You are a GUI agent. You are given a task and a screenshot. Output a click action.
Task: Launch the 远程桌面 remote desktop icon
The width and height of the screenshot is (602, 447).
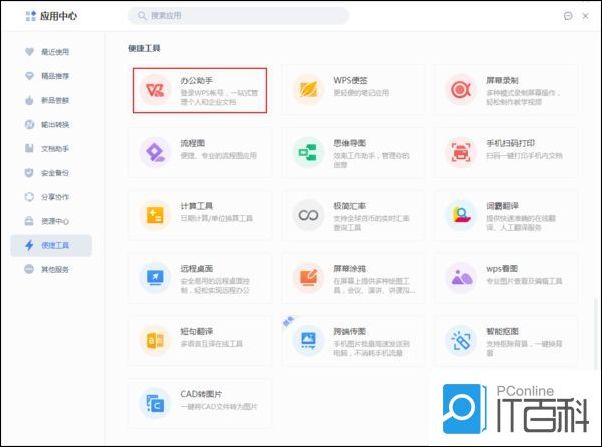coord(155,278)
